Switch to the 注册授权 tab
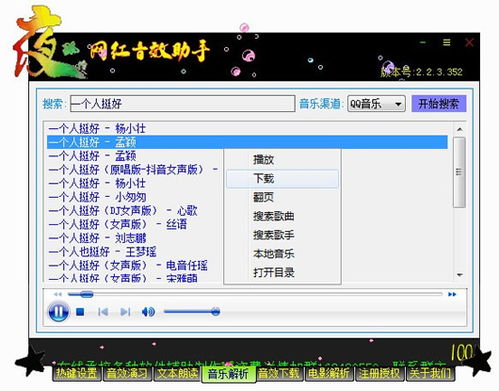 click(380, 373)
